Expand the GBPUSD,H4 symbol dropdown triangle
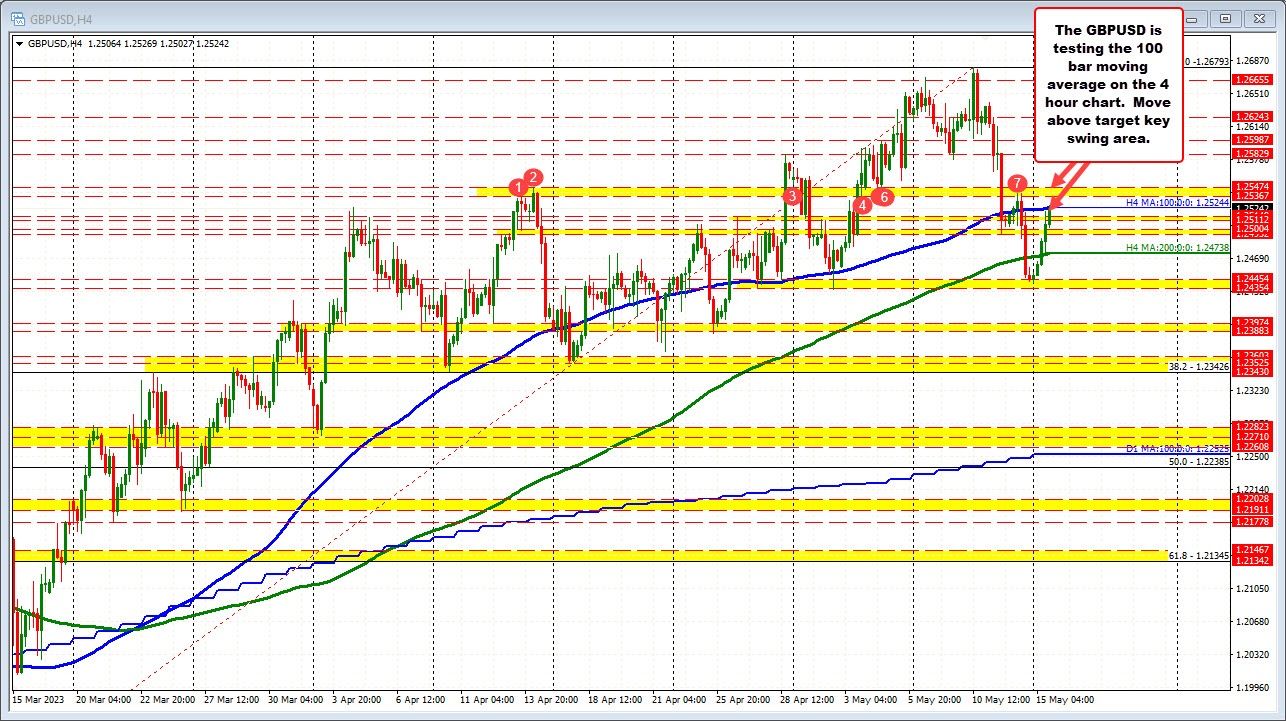This screenshot has width=1286, height=721. coord(20,44)
